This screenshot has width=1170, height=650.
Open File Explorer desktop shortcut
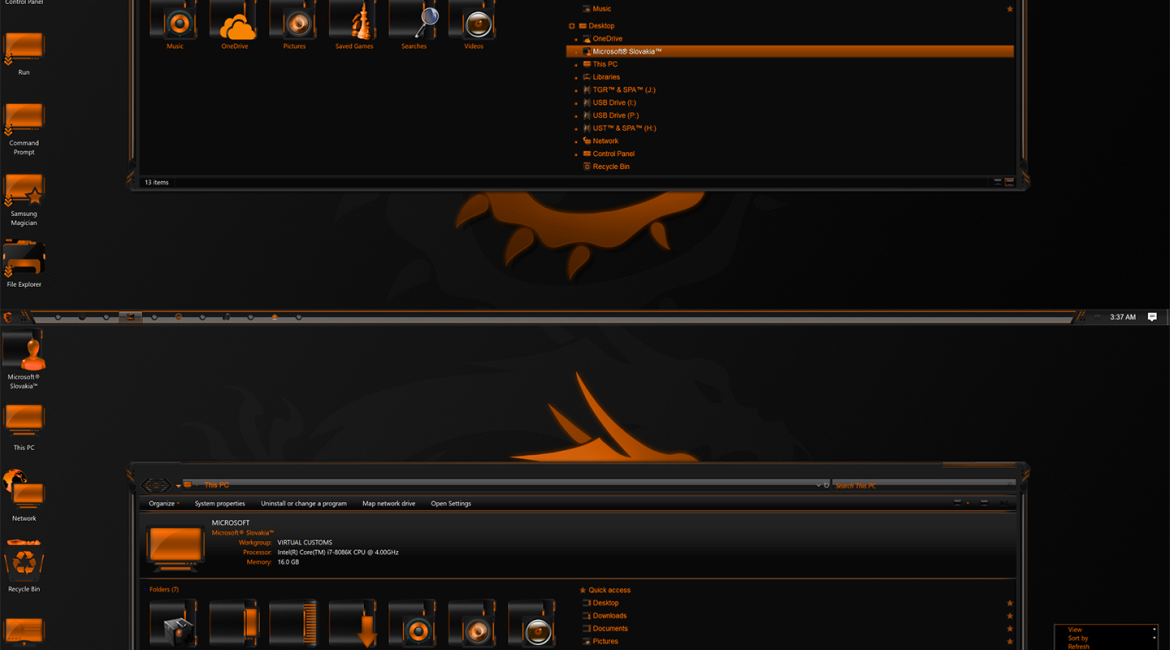point(24,262)
